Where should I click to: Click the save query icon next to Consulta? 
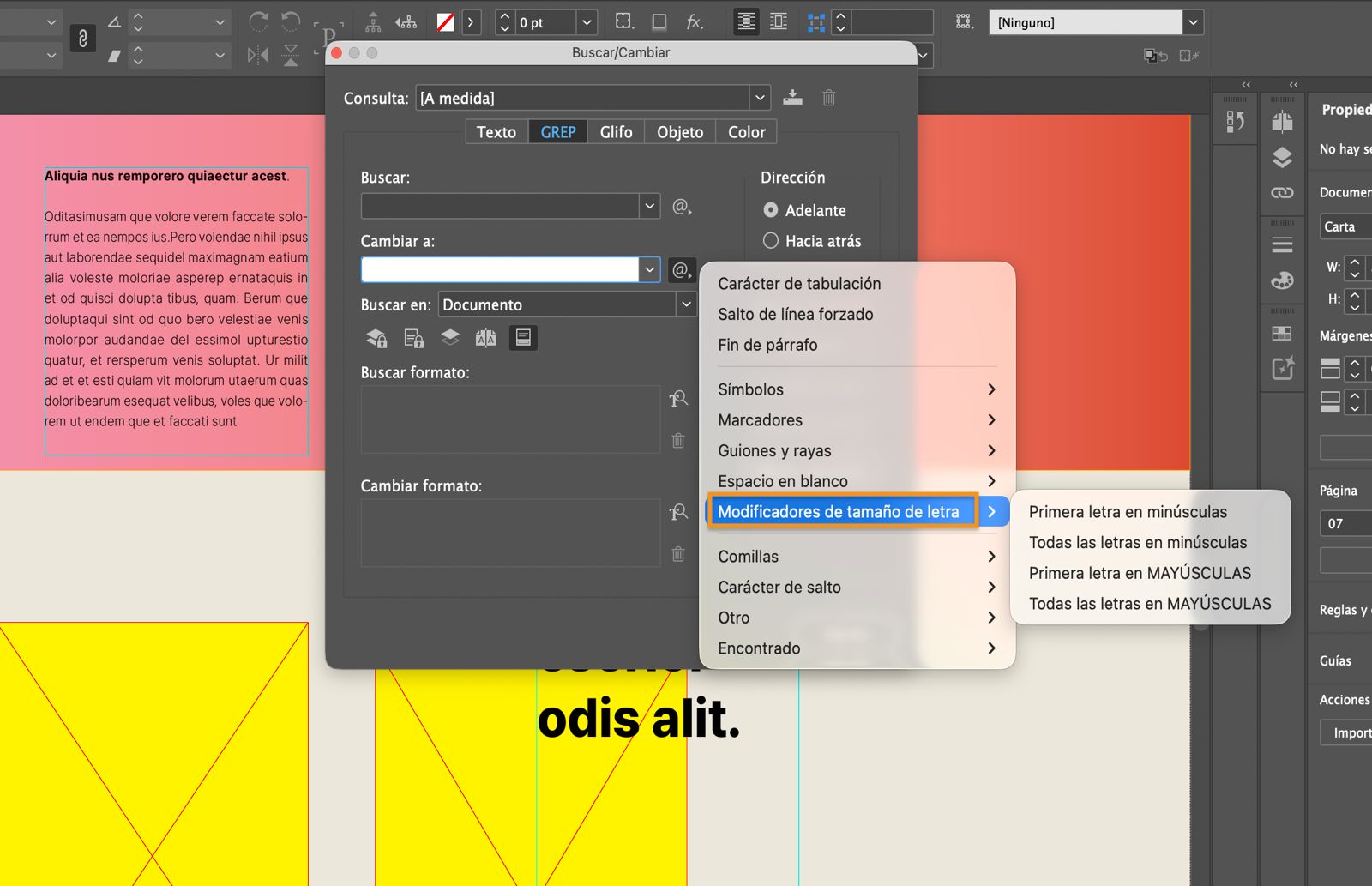[792, 97]
